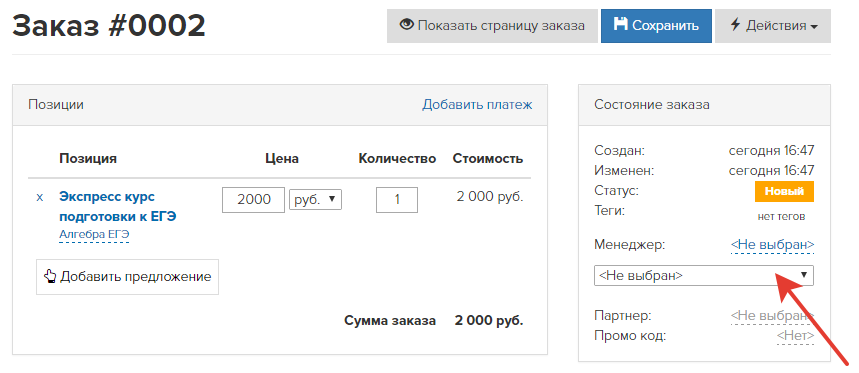The width and height of the screenshot is (859, 373).
Task: Click the Промо код <Нет> link
Action: (x=795, y=336)
